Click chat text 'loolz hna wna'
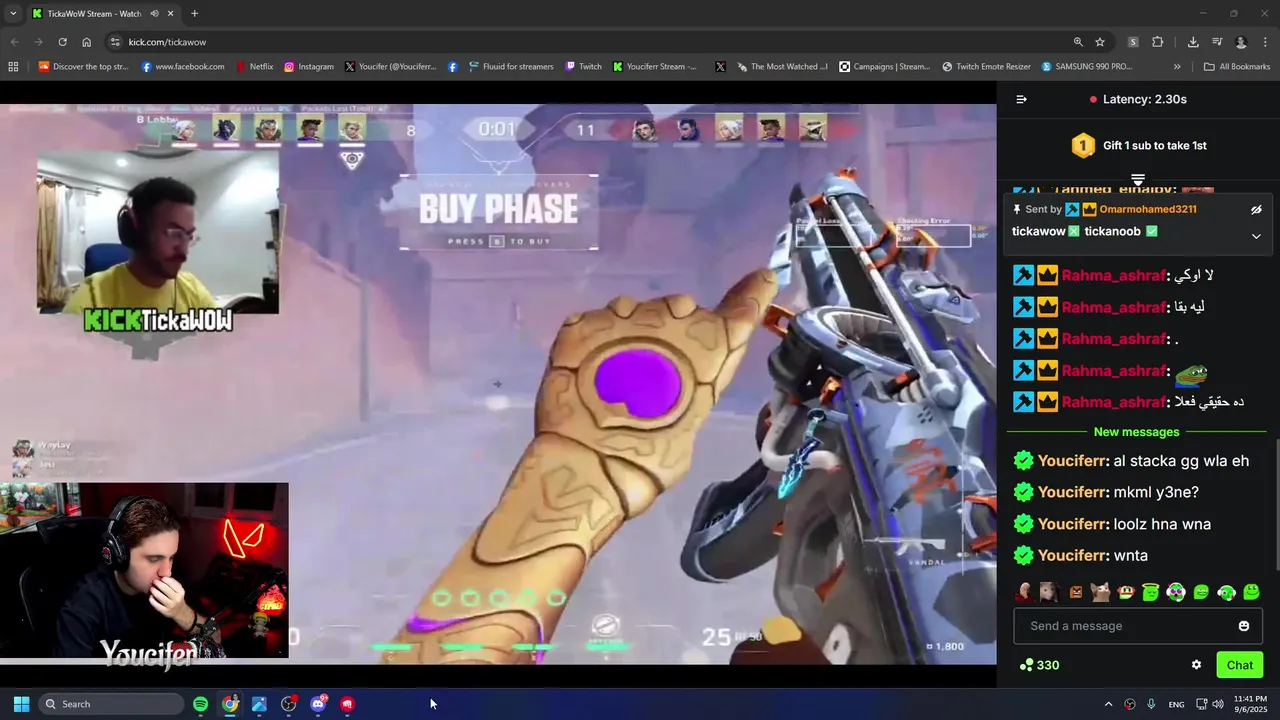Viewport: 1280px width, 720px height. [1162, 524]
